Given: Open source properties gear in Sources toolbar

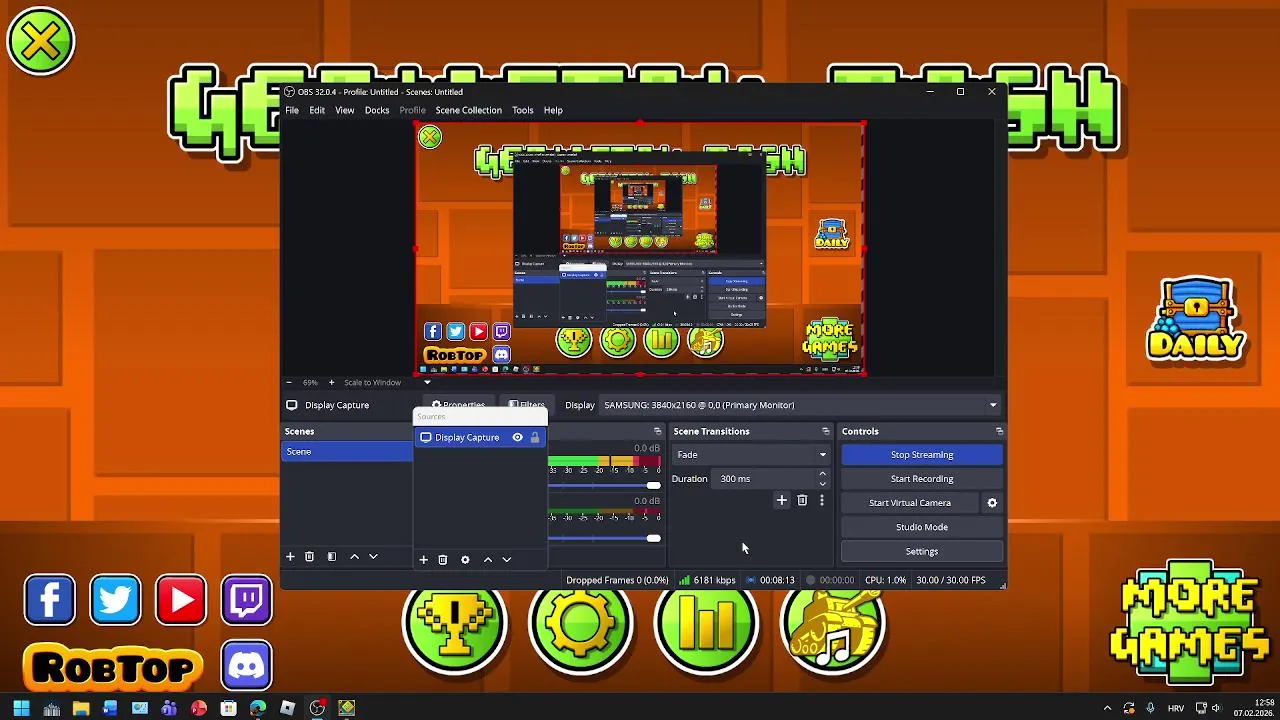Looking at the screenshot, I should (465, 560).
